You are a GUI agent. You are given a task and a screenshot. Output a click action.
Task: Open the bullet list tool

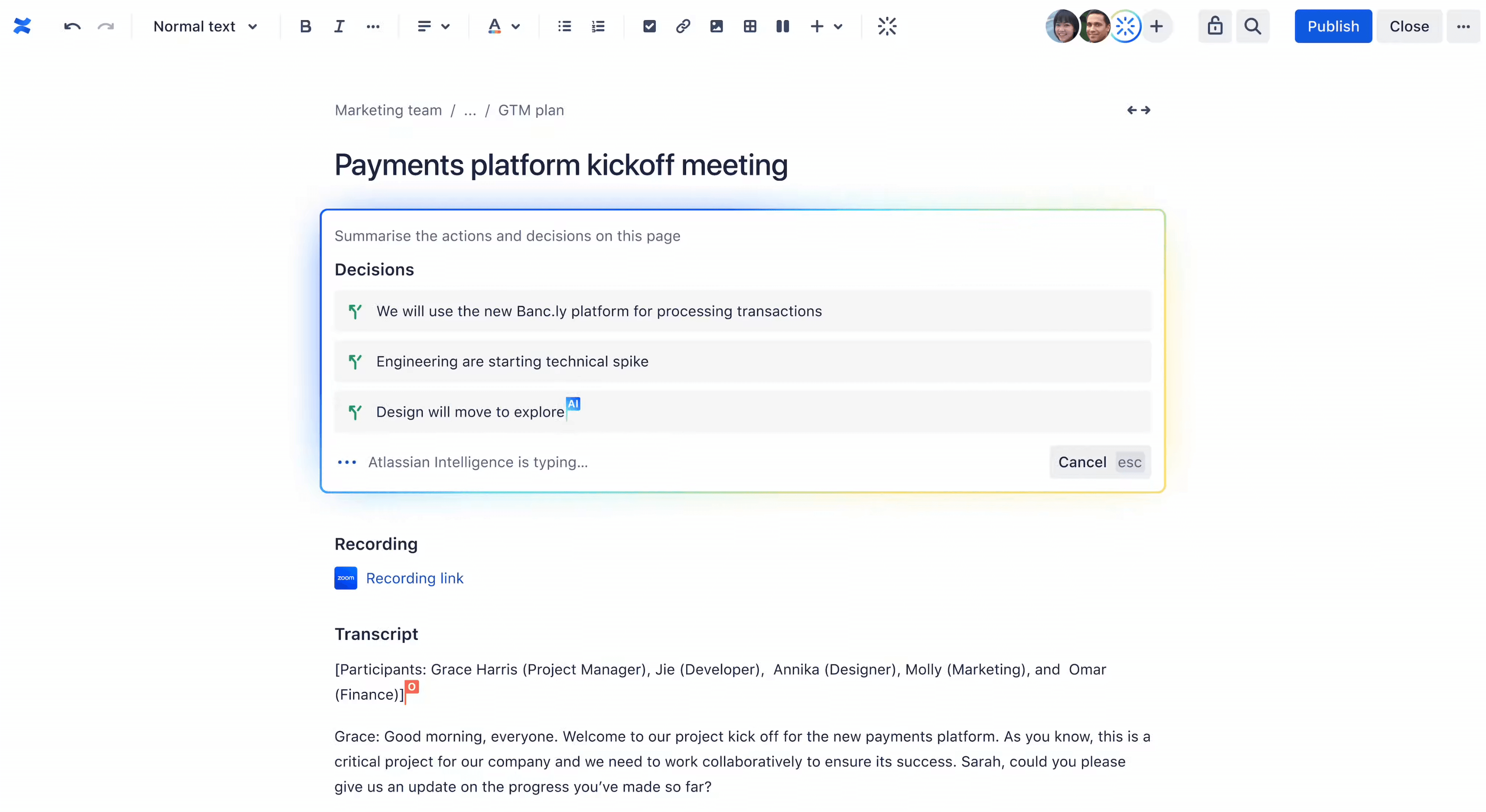click(564, 26)
